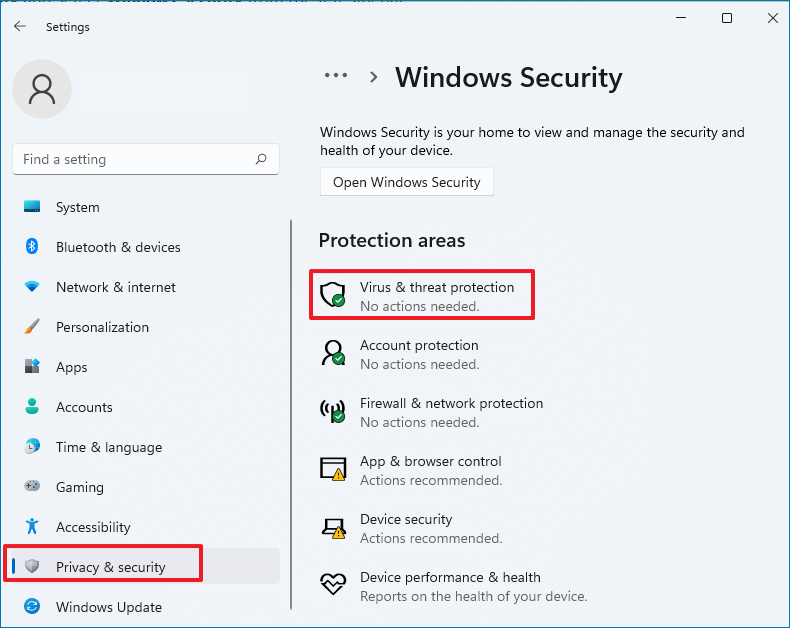Expand the breadcrumb ellipsis menu
Screen dimensions: 790x628
point(336,77)
